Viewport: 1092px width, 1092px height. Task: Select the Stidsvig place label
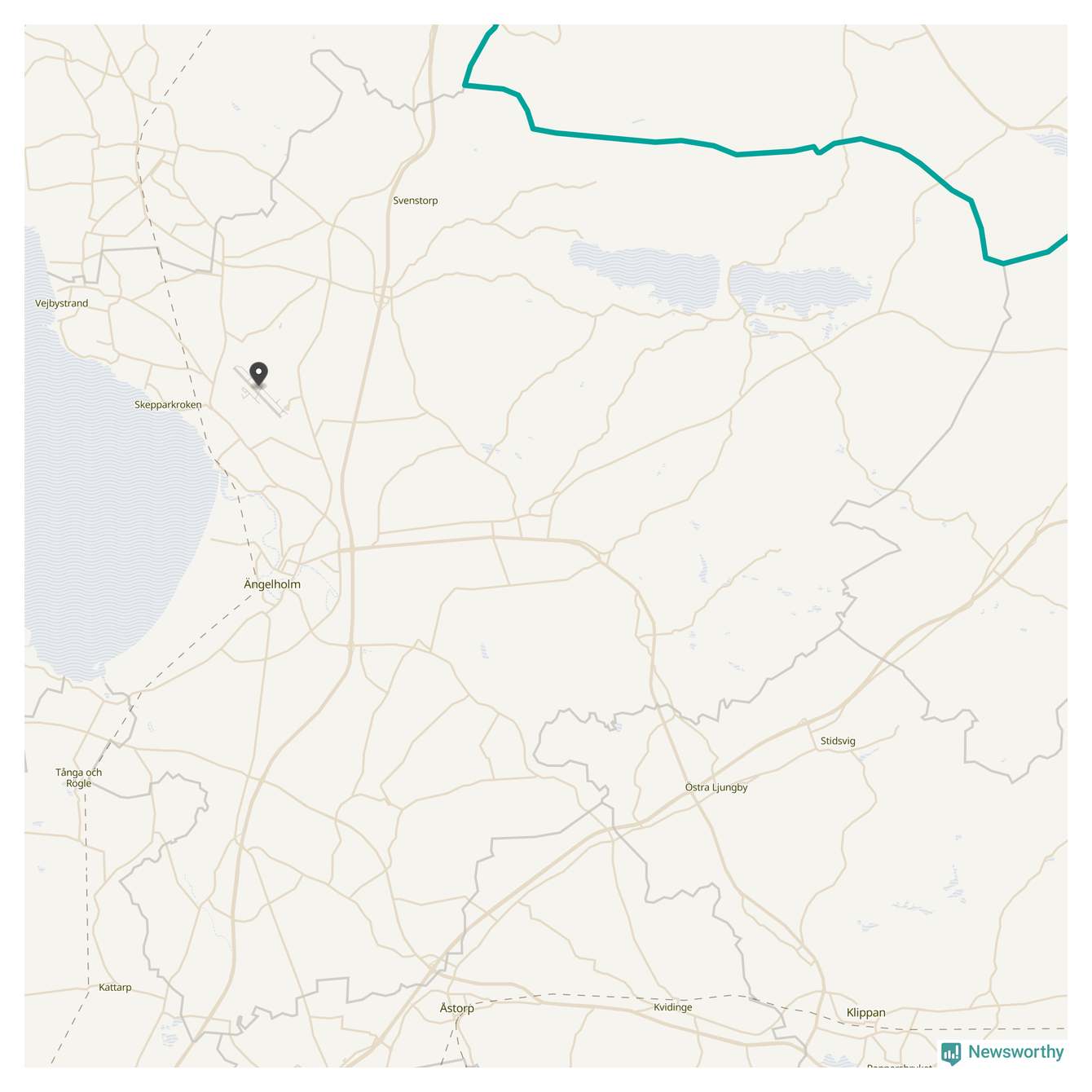click(x=838, y=742)
